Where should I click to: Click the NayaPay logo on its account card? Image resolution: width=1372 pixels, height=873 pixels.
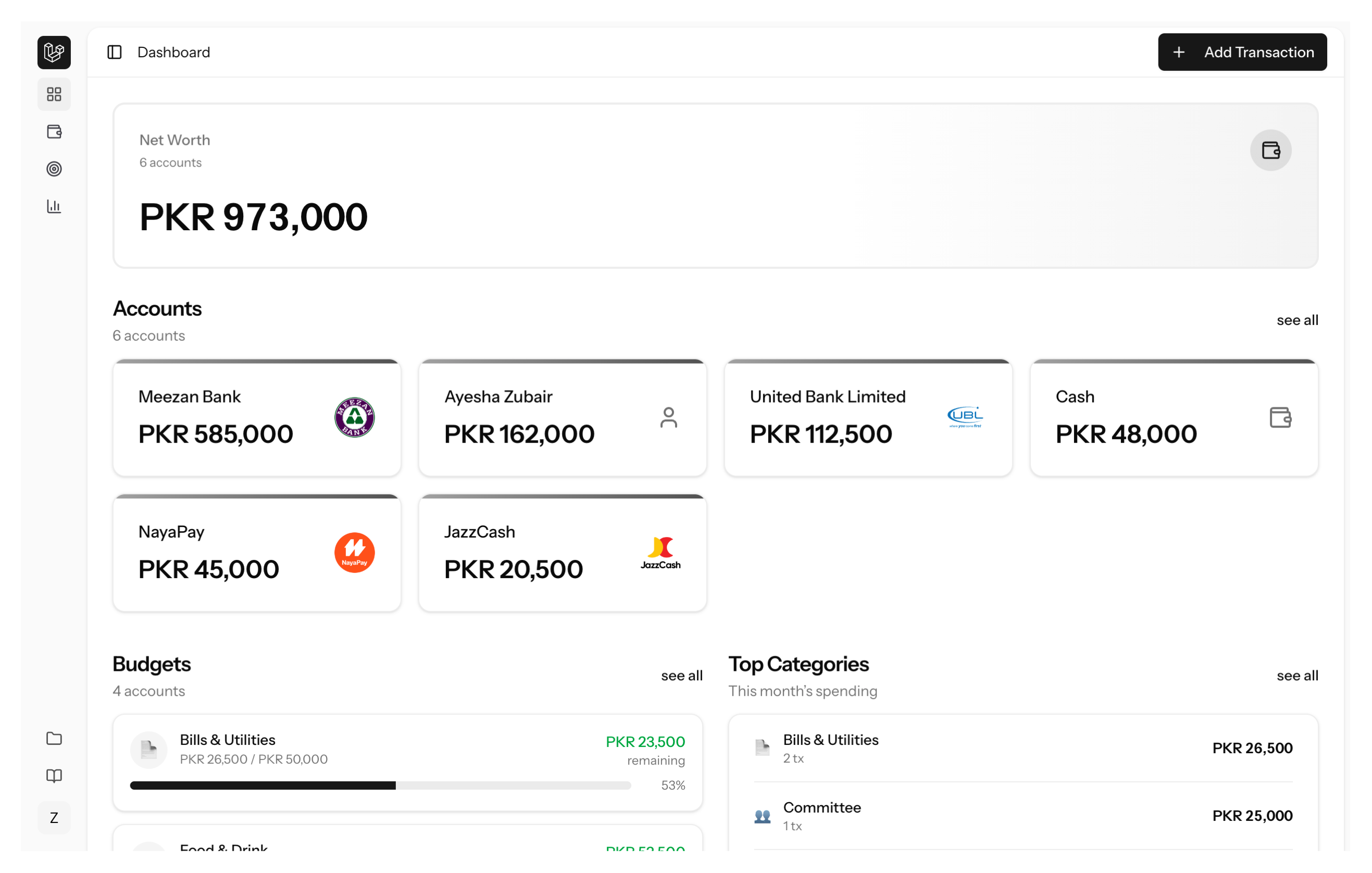point(354,552)
